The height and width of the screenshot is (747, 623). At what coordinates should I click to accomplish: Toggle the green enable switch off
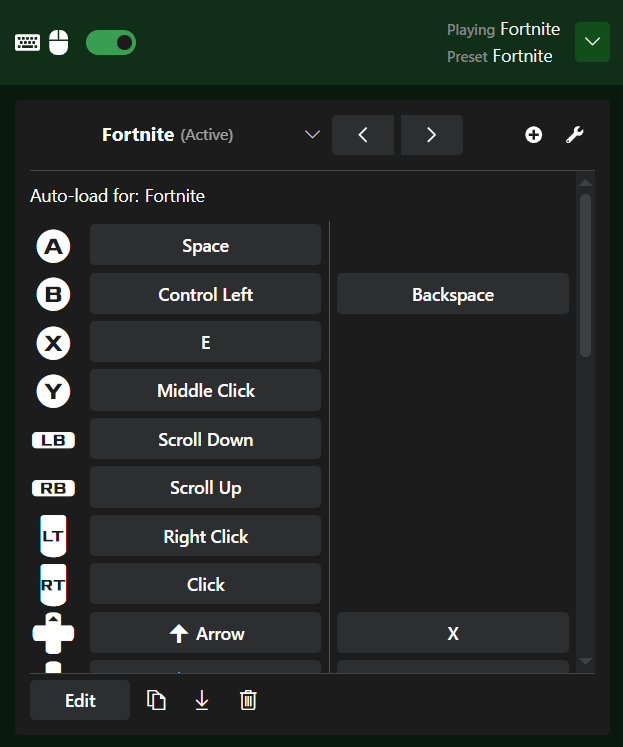point(111,42)
